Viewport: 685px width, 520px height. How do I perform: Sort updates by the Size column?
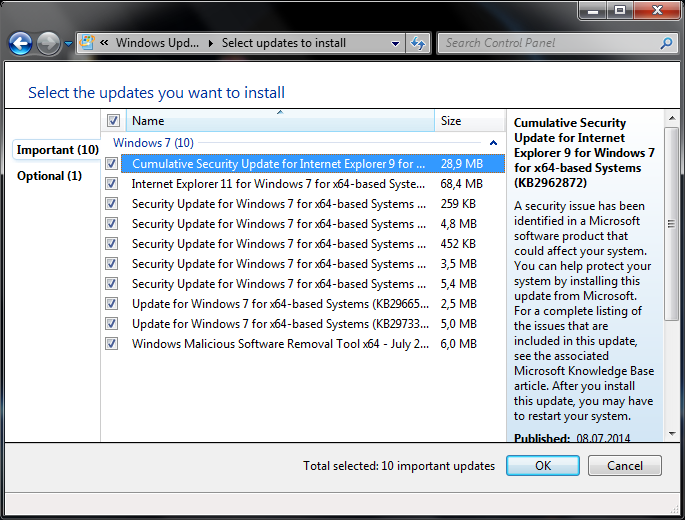[x=470, y=121]
